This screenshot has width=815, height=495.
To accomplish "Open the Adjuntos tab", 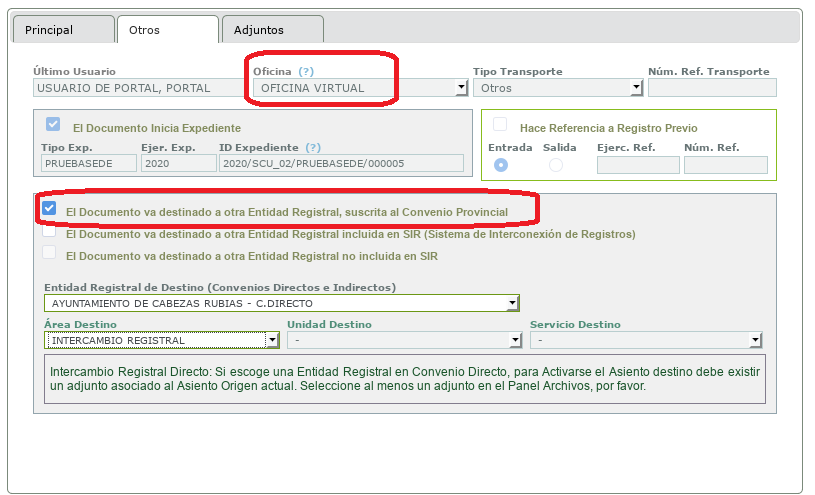I will pos(273,30).
